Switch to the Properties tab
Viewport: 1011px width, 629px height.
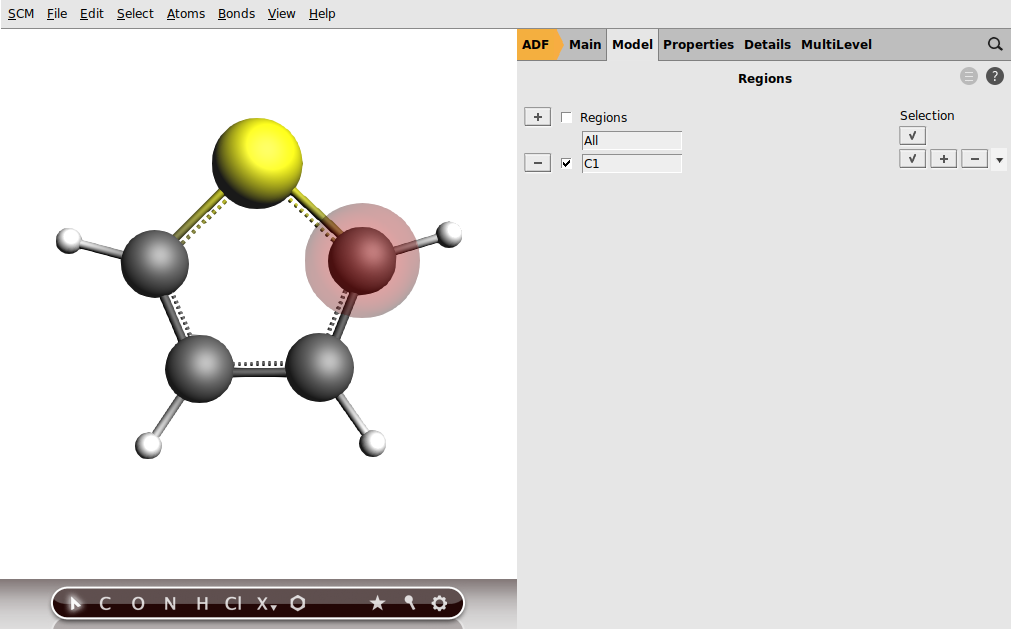[698, 44]
